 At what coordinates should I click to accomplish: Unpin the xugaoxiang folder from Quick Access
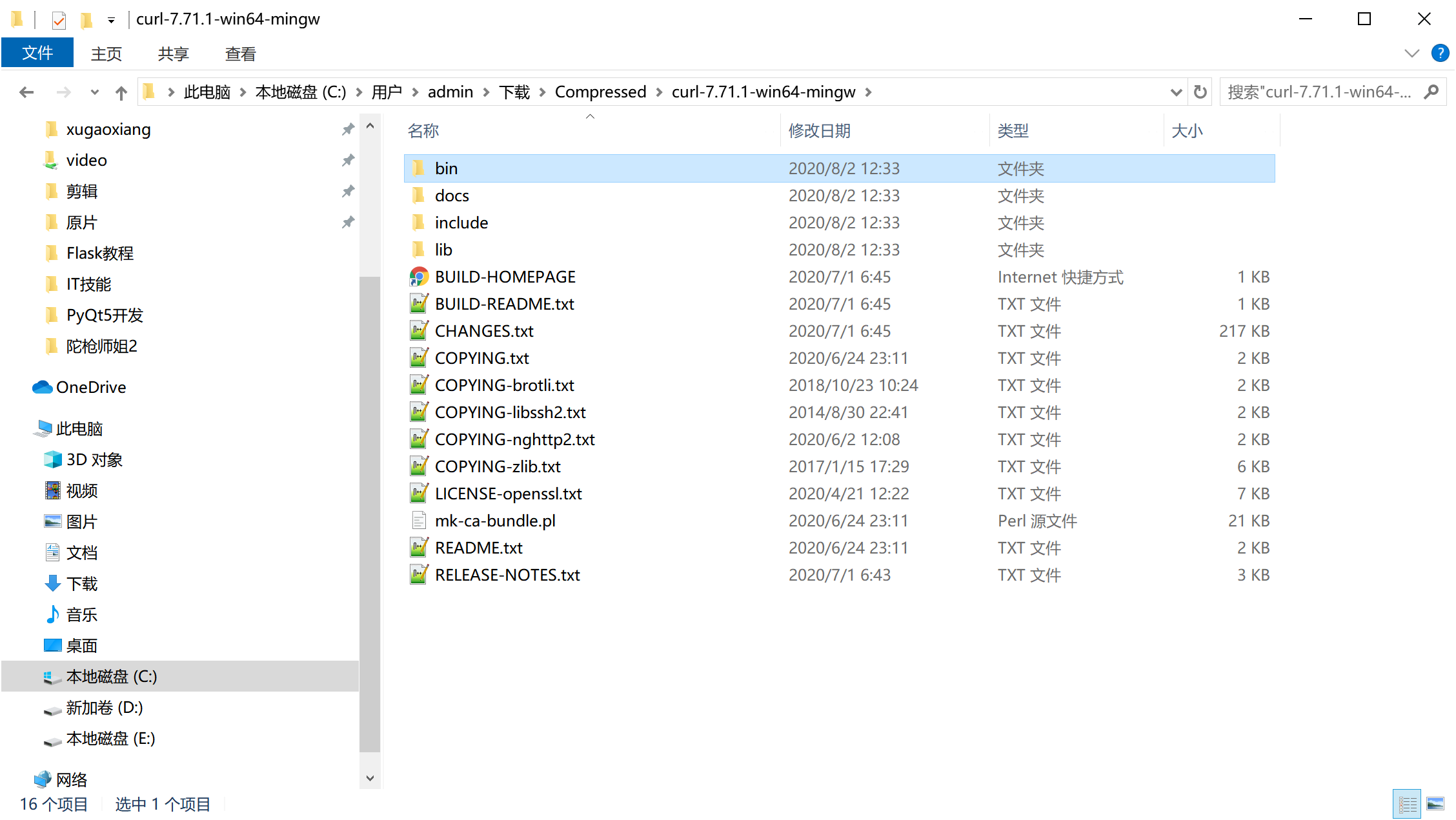click(x=348, y=129)
